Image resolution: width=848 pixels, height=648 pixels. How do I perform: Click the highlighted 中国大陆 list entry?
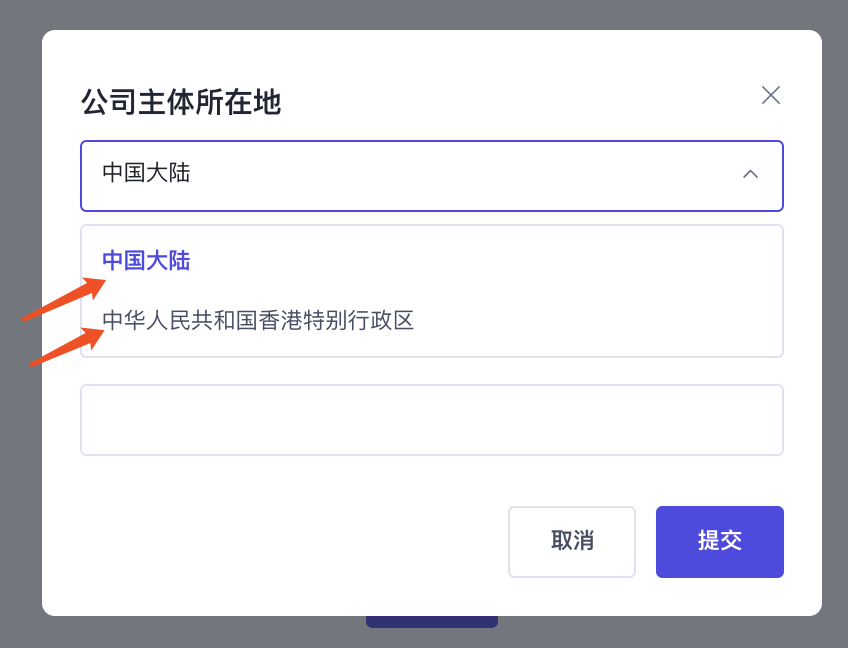145,258
